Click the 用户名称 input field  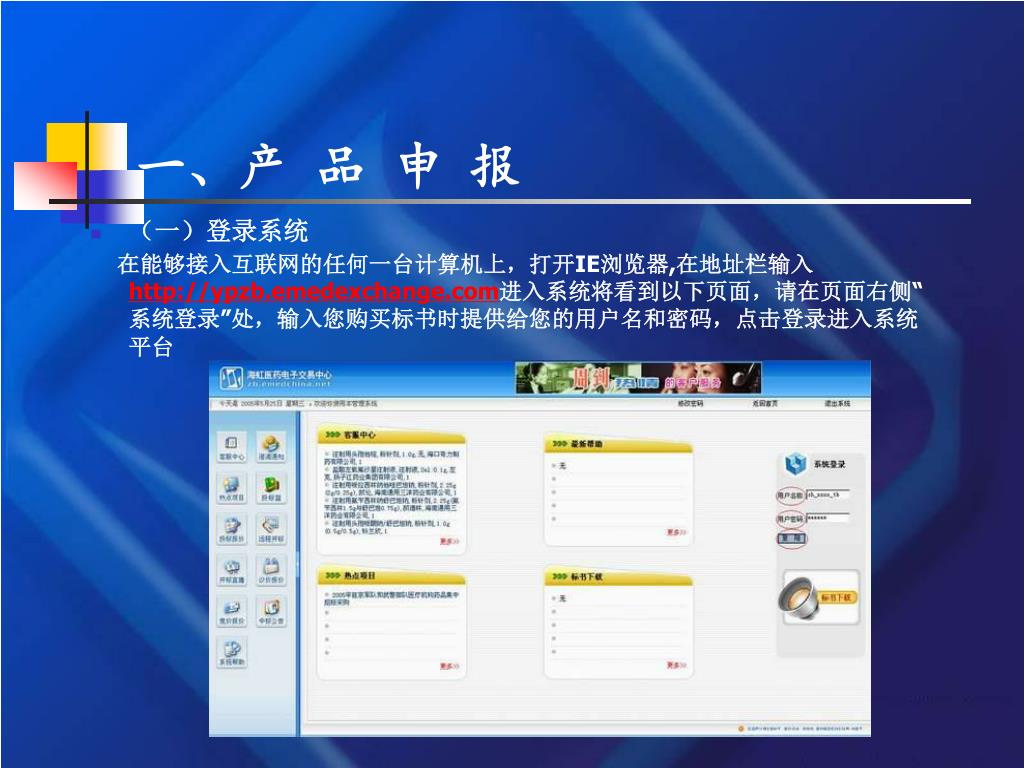pyautogui.click(x=827, y=495)
